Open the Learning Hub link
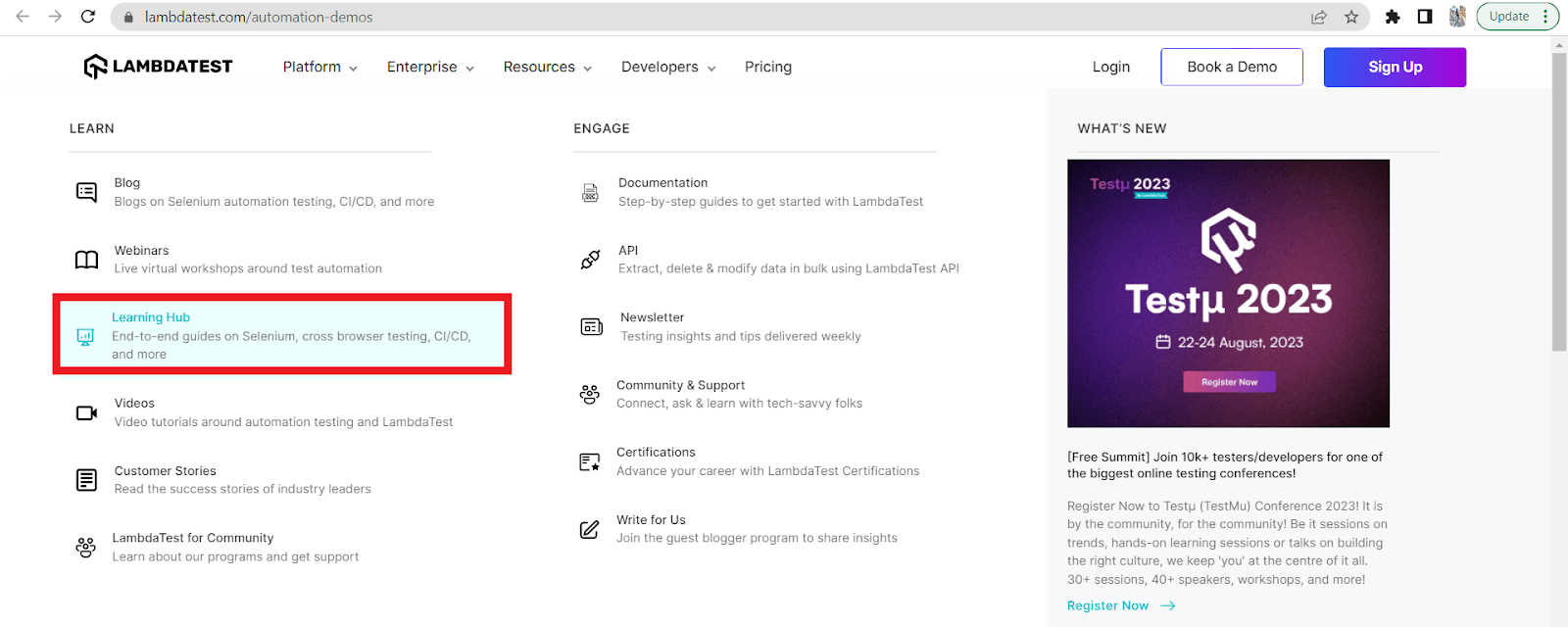 [x=151, y=317]
